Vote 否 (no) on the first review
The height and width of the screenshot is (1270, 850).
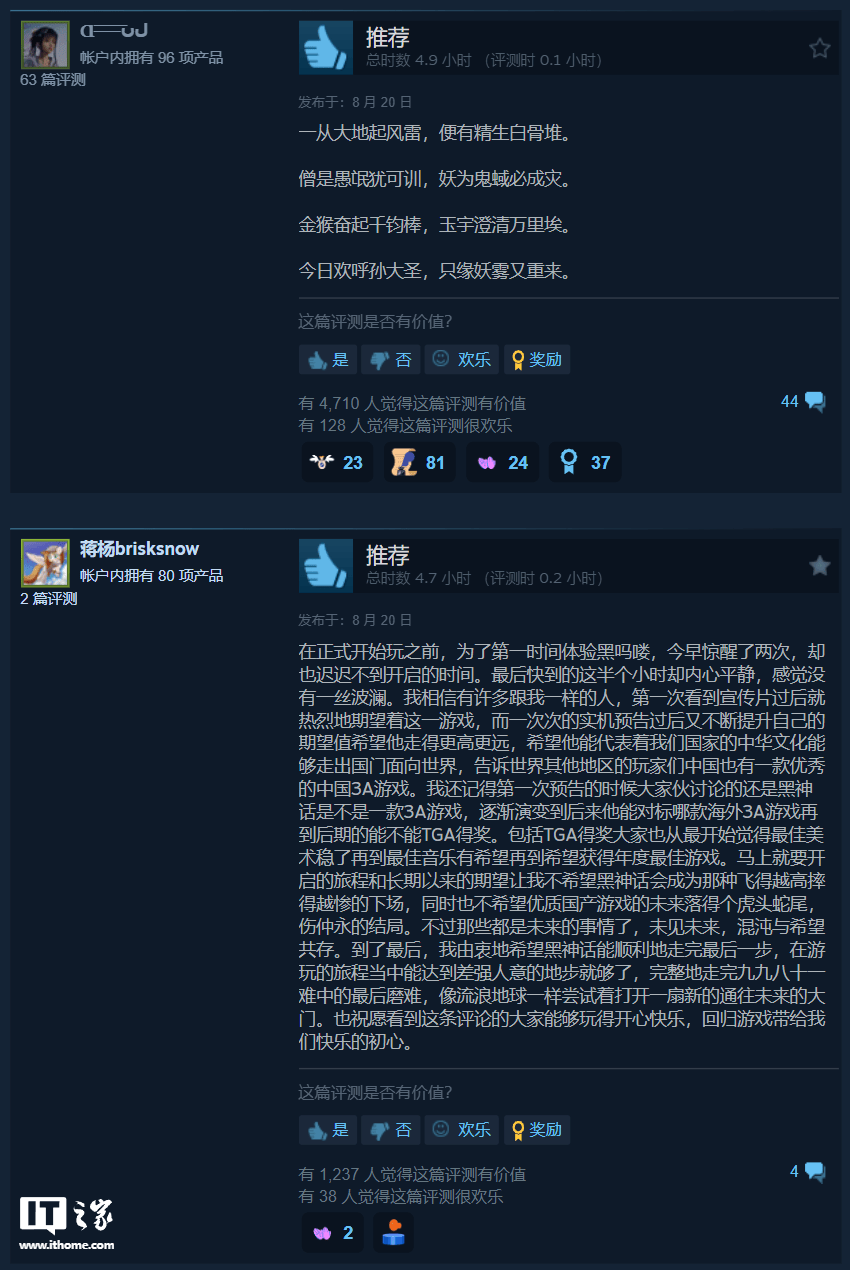[x=390, y=360]
